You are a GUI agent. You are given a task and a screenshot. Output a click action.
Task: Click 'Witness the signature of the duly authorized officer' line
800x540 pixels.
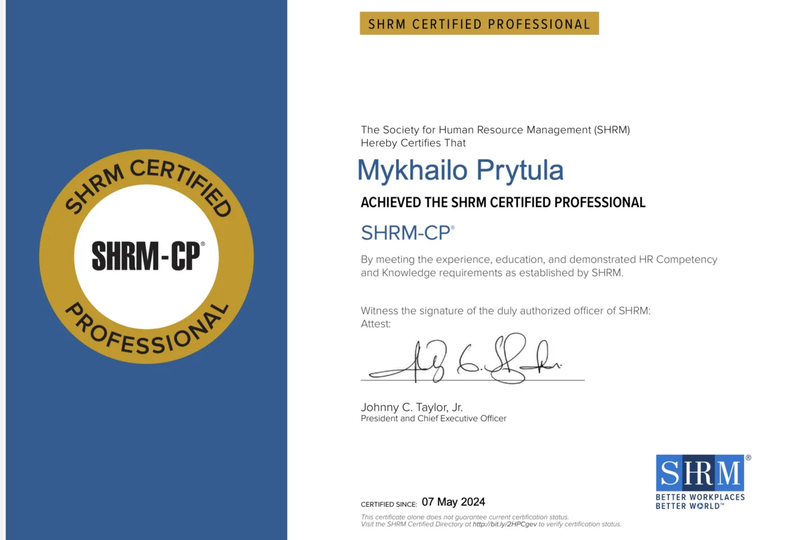(x=506, y=310)
